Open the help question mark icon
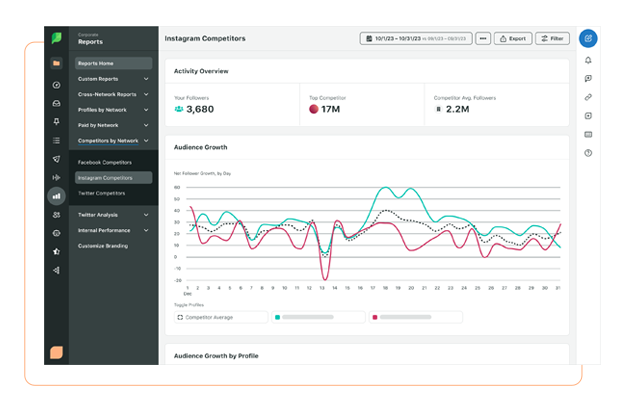Viewport: 630px width, 410px height. pos(588,153)
